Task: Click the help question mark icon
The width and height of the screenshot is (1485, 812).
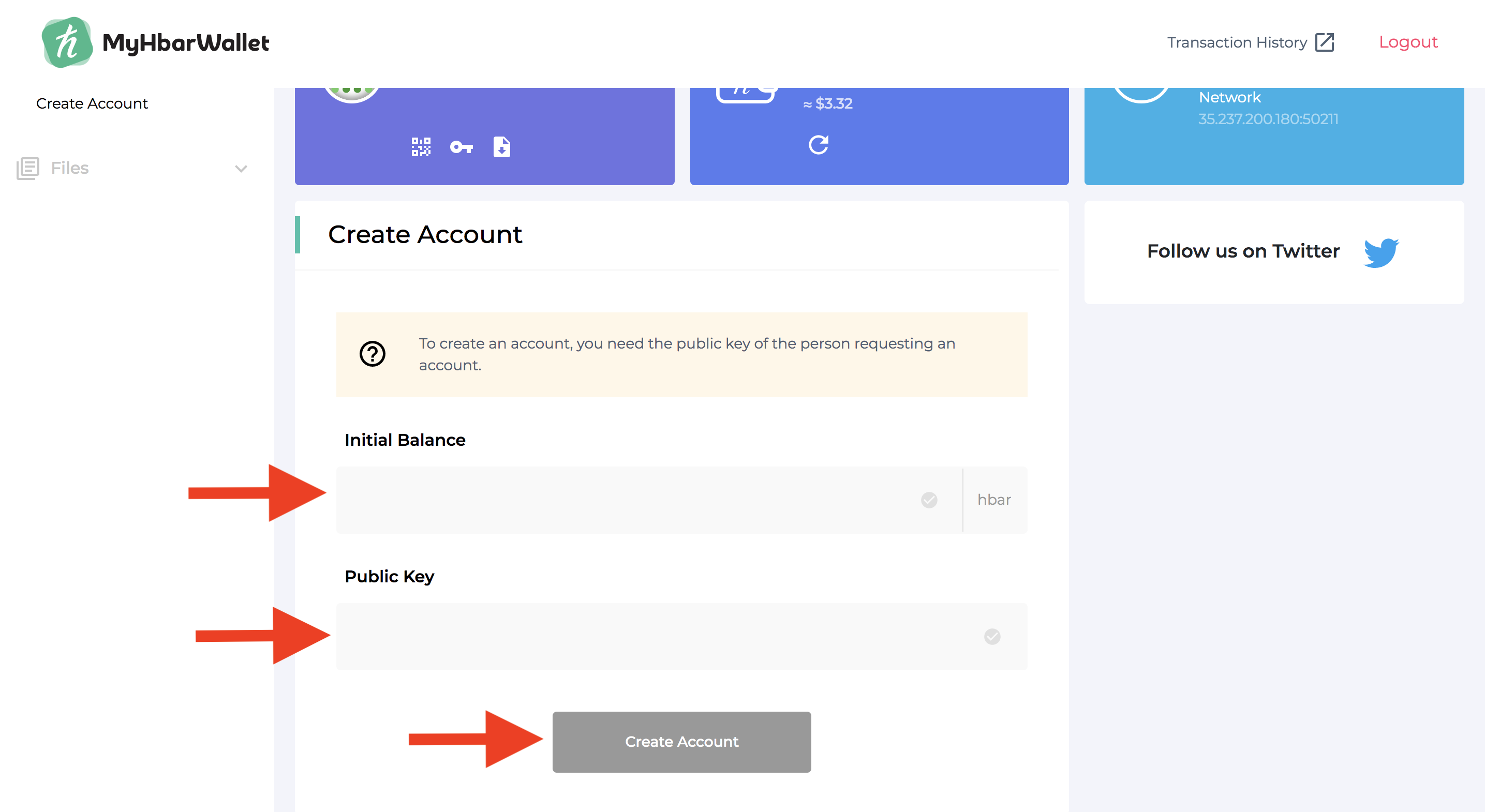Action: coord(373,354)
